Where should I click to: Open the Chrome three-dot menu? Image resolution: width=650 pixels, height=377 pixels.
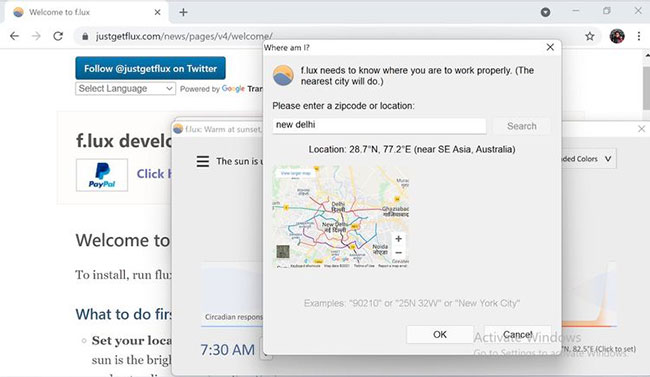(x=639, y=36)
